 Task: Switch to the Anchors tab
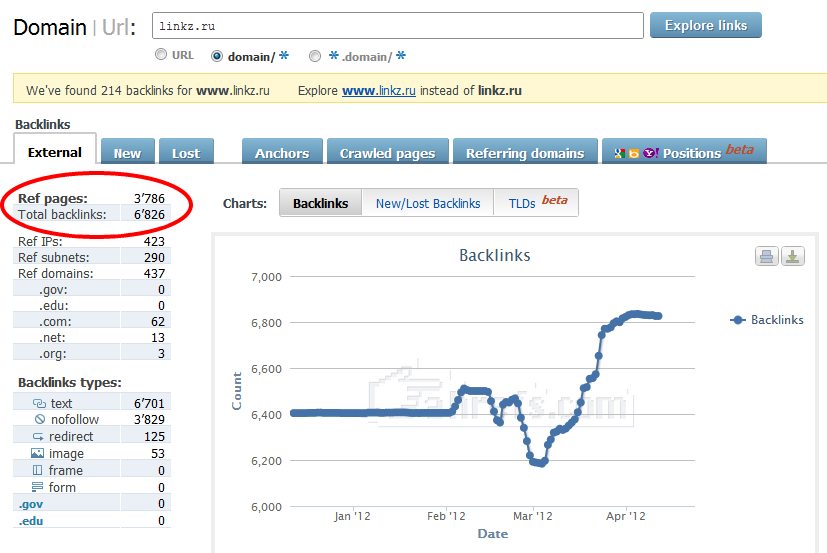(x=282, y=153)
